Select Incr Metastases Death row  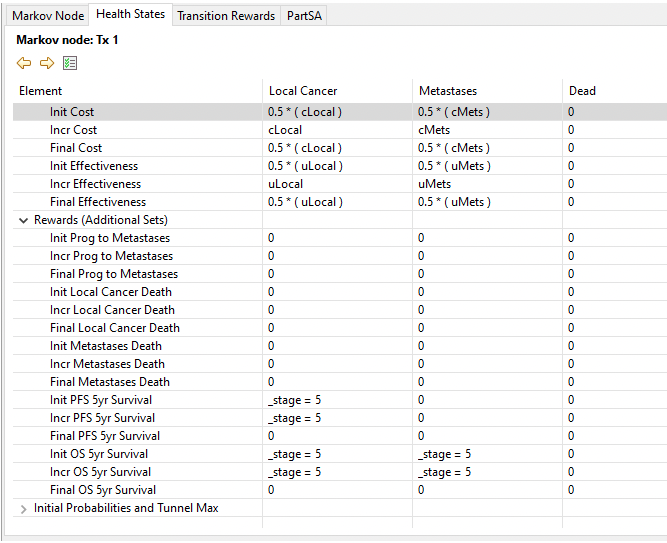(340, 364)
